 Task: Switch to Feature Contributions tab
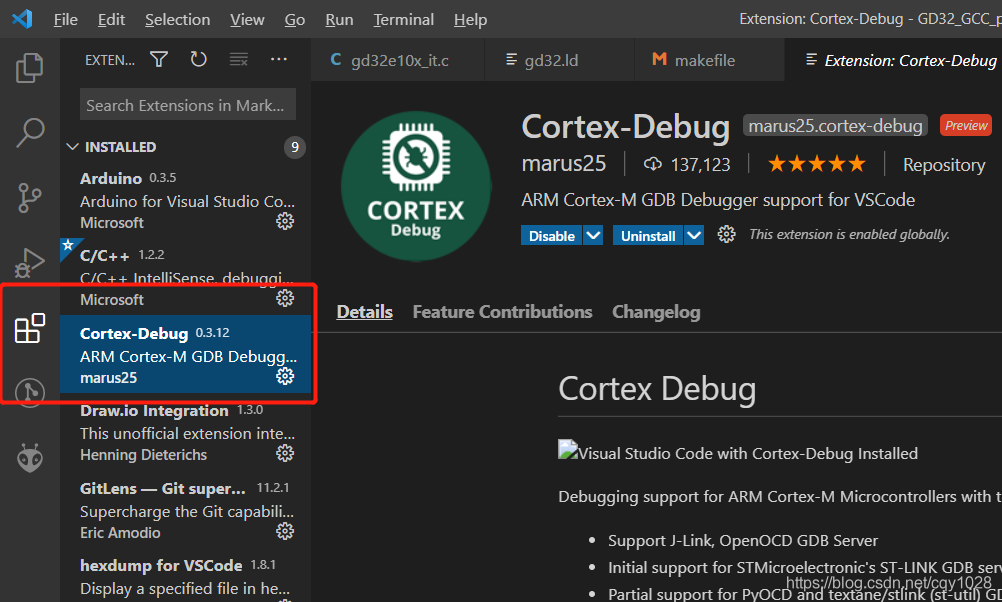pos(502,312)
